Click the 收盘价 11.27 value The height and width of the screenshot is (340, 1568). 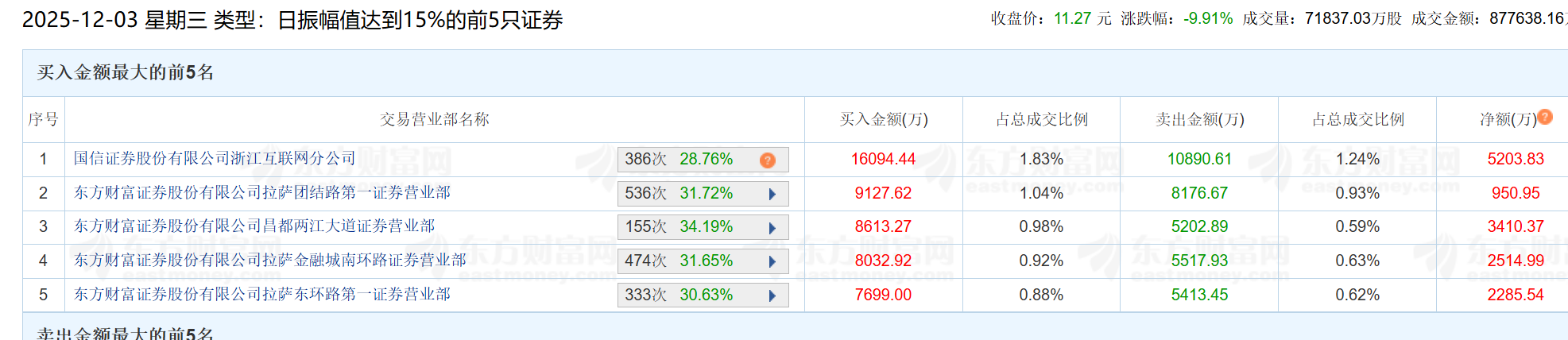(1073, 18)
